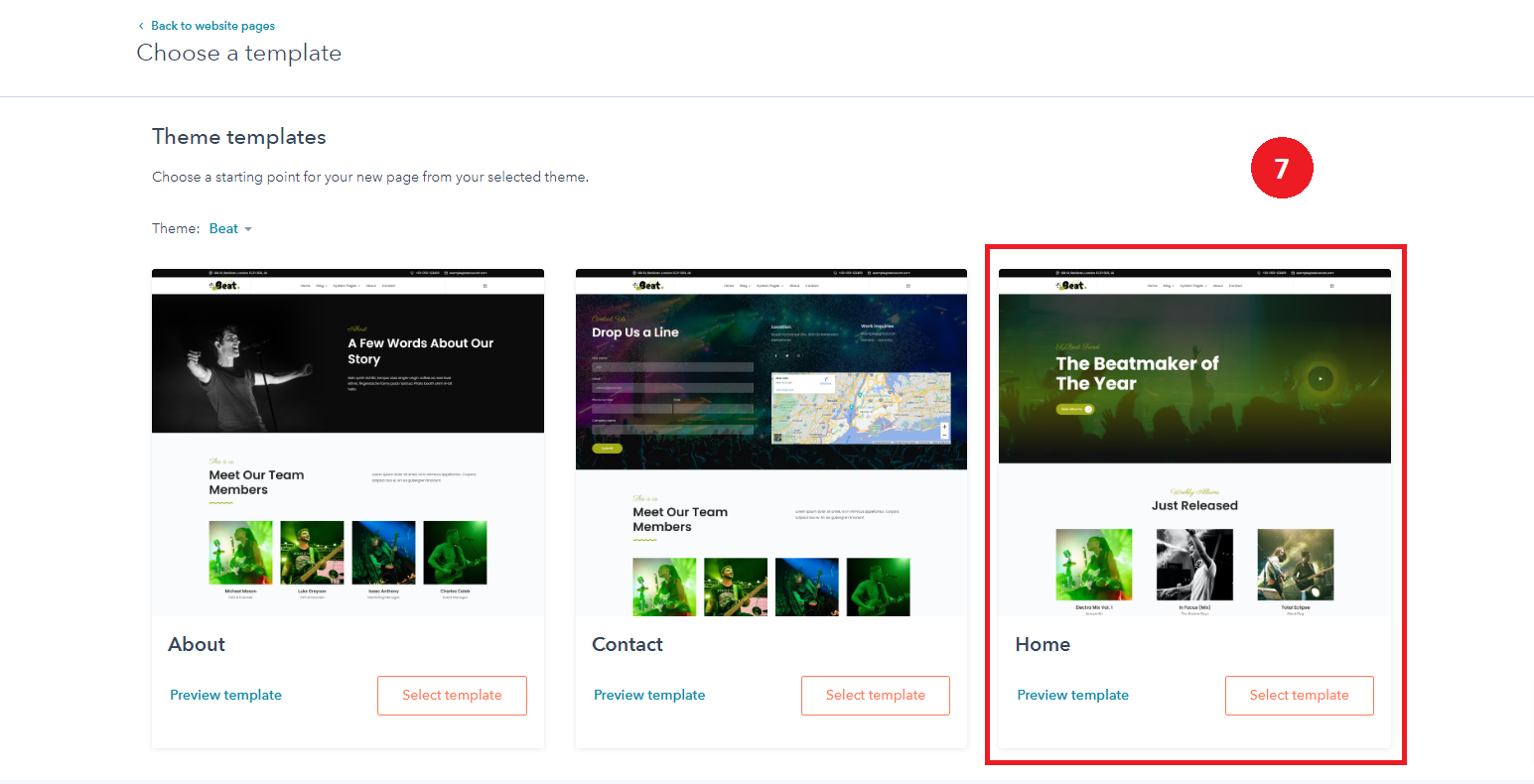Click the Beat logo in the Contact preview

pyautogui.click(x=649, y=286)
